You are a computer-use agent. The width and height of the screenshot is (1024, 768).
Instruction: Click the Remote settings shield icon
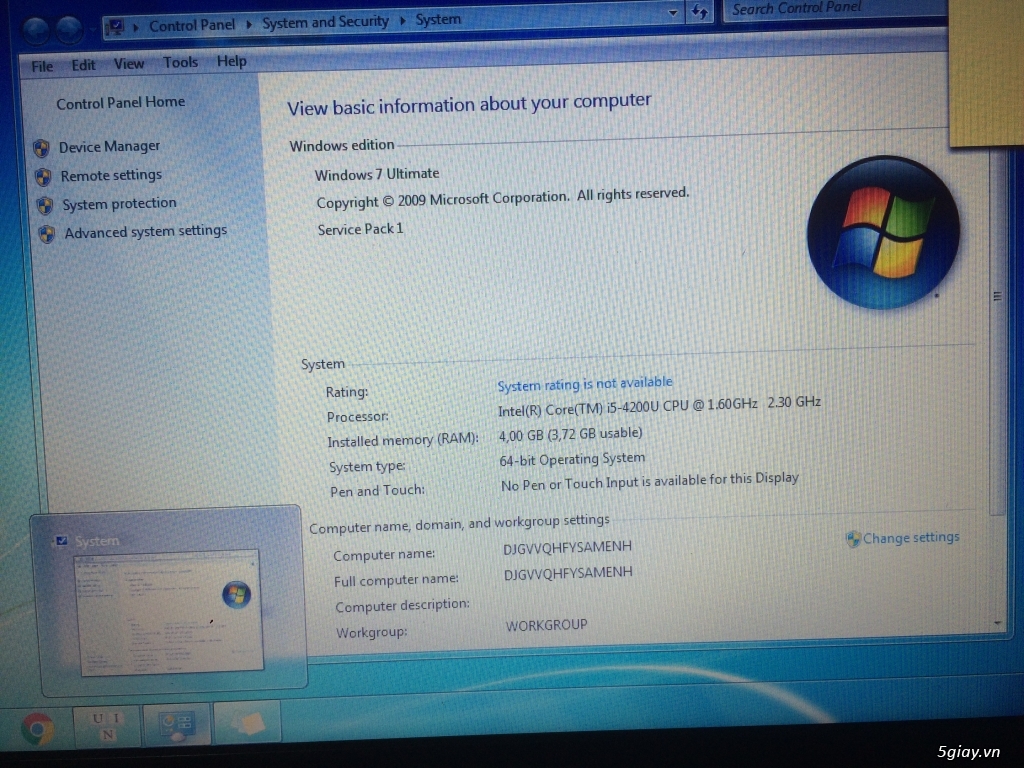[43, 177]
